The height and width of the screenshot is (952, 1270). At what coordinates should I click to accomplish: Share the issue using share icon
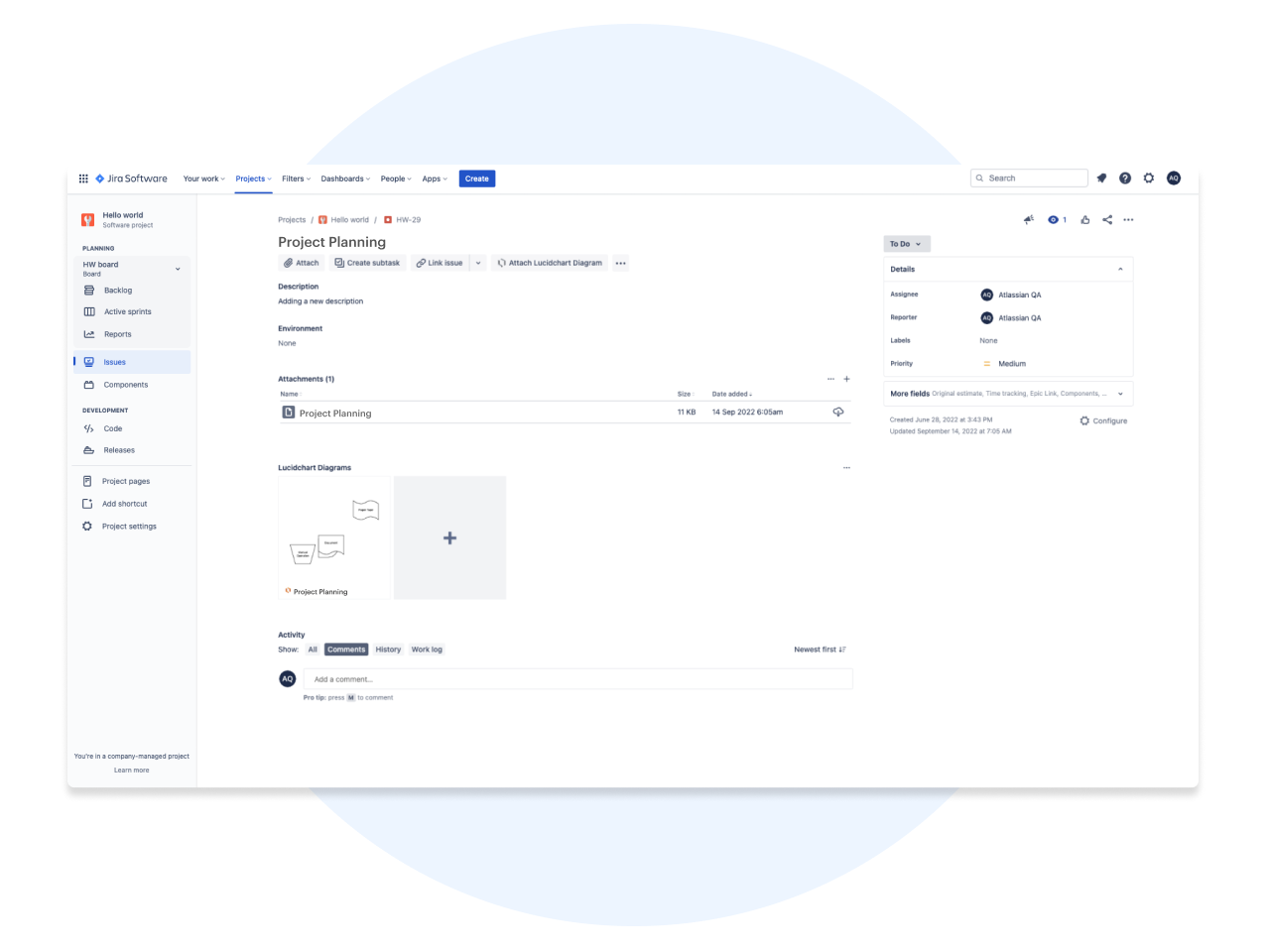(1107, 220)
